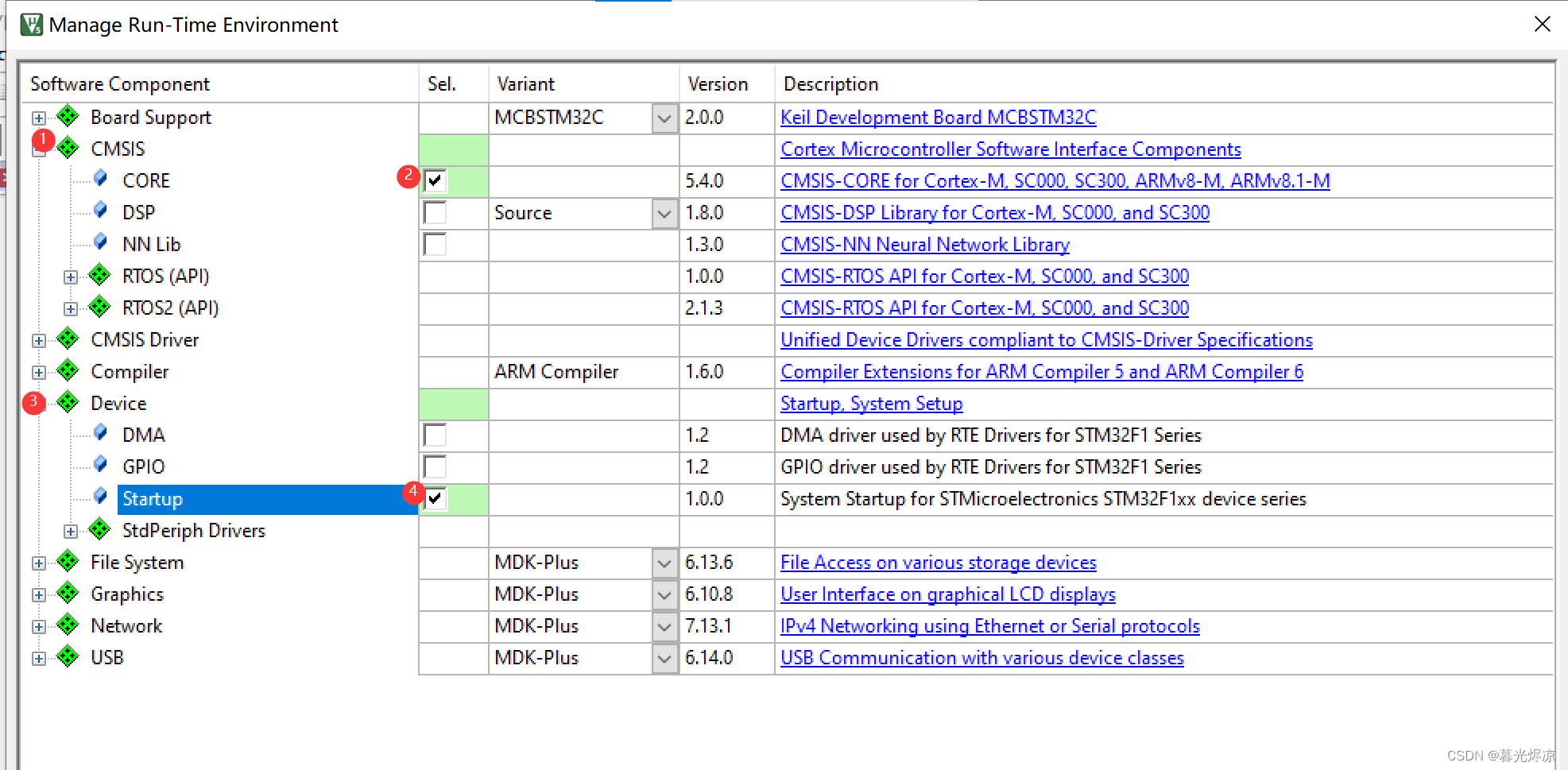Image resolution: width=1568 pixels, height=770 pixels.
Task: Open the Unified Device Drivers description link
Action: tap(1046, 340)
